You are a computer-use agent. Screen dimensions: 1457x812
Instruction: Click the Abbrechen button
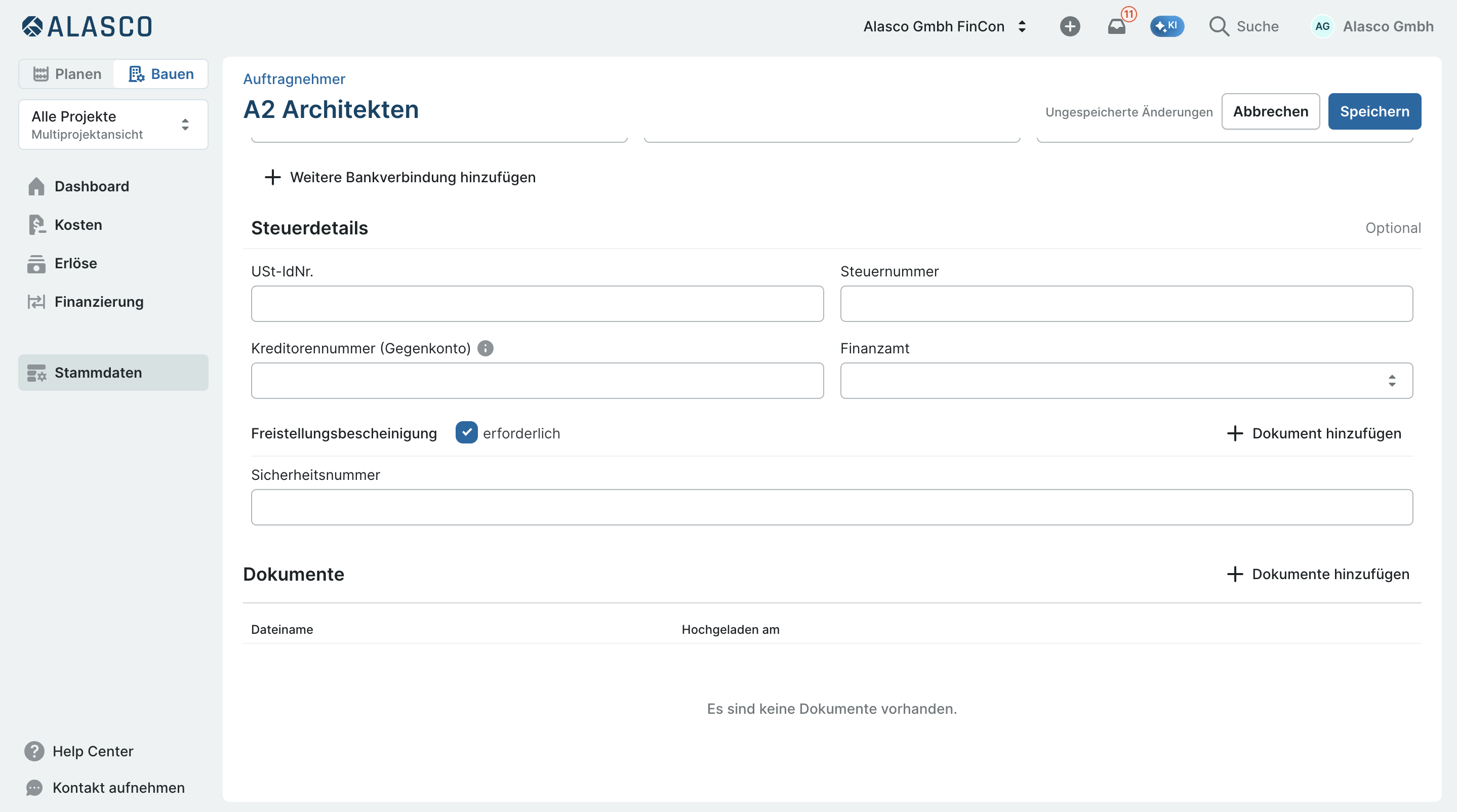pos(1270,111)
